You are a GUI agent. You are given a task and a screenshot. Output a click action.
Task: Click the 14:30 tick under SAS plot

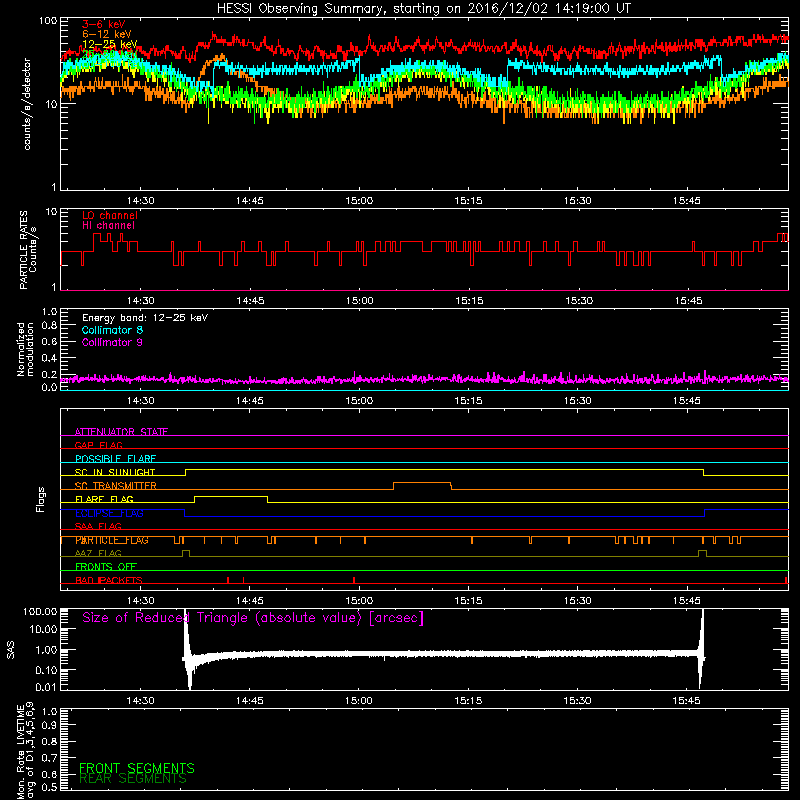[140, 701]
